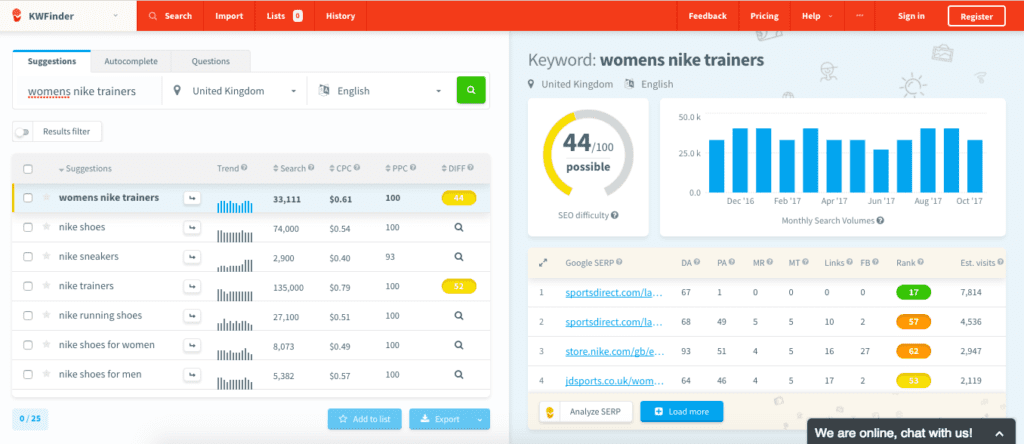
Task: Open the United Kingdom location dropdown
Action: tap(234, 91)
